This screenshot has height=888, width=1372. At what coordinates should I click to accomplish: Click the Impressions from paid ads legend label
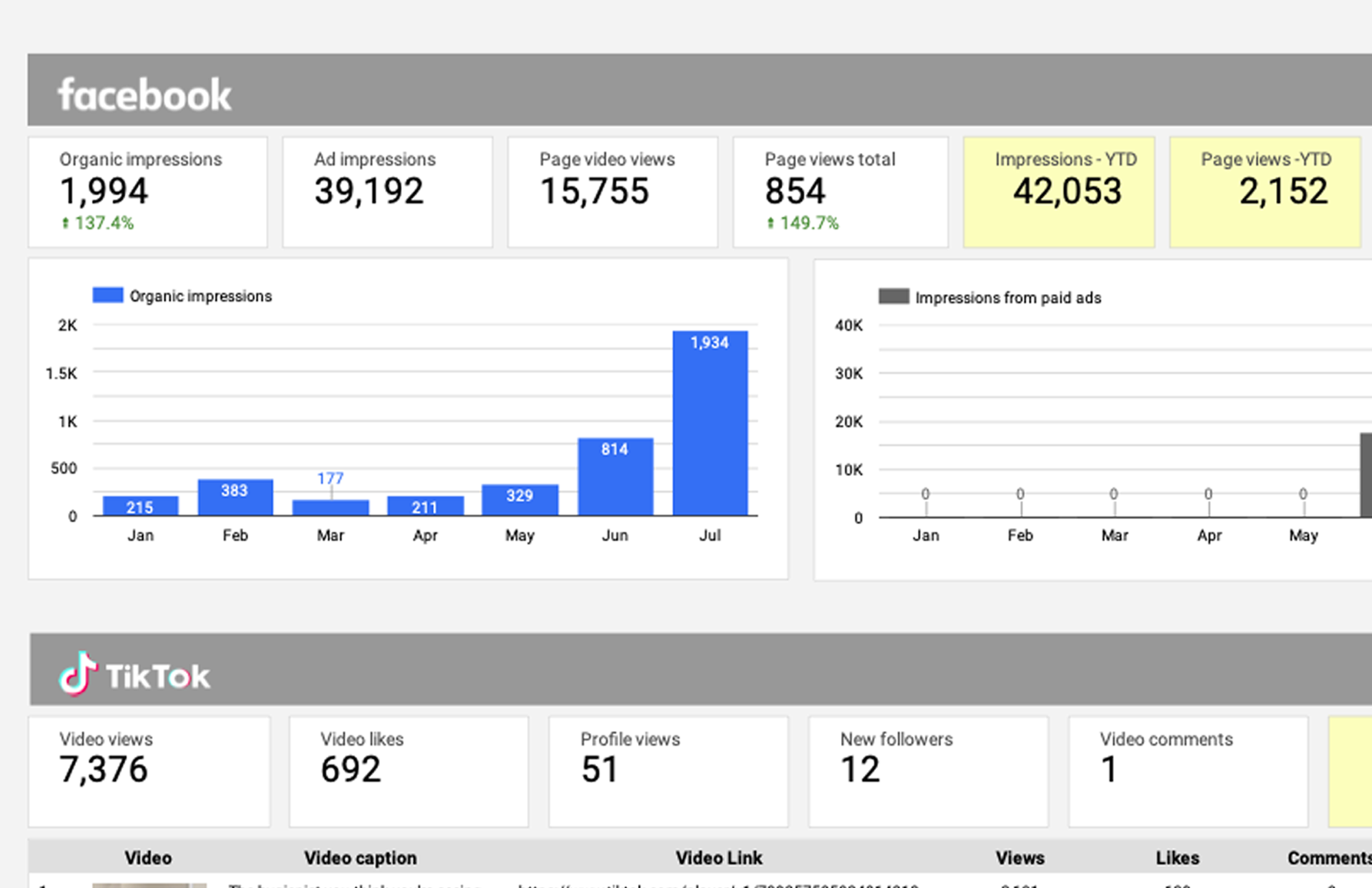1008,298
